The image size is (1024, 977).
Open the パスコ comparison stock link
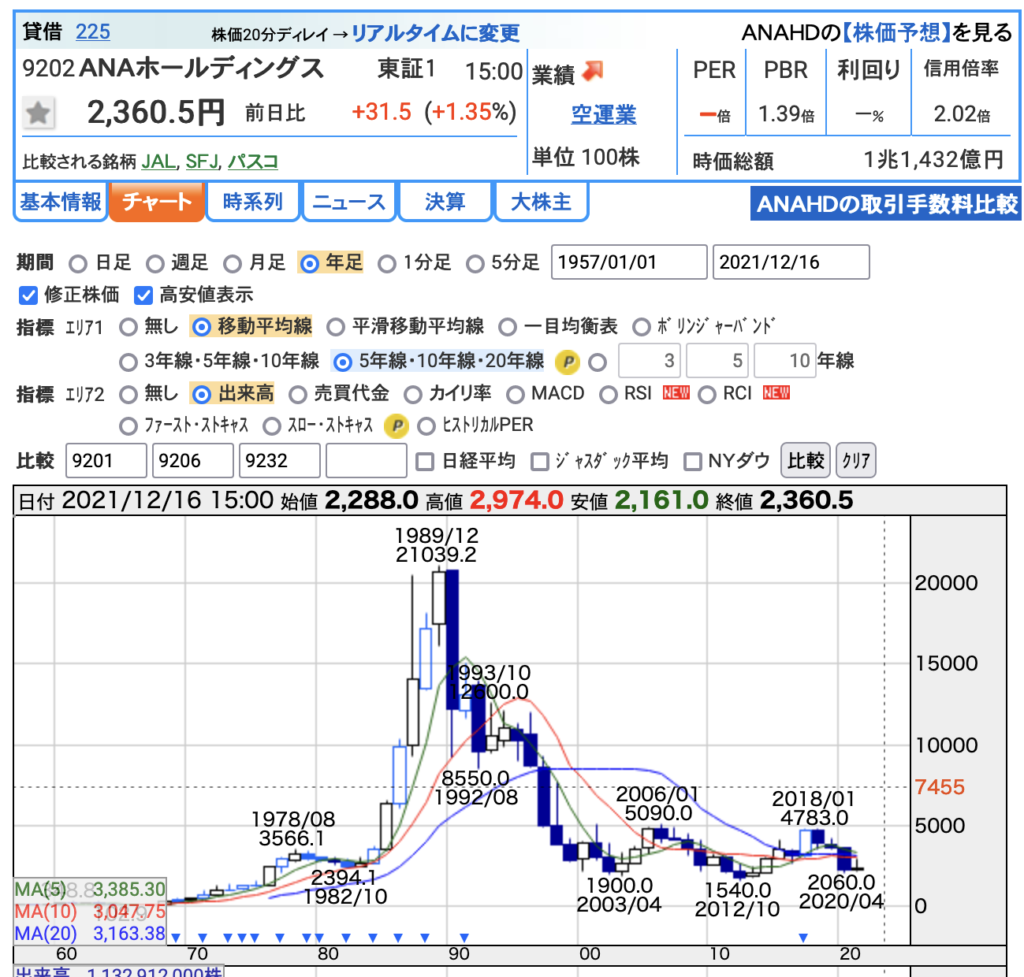pyautogui.click(x=253, y=161)
